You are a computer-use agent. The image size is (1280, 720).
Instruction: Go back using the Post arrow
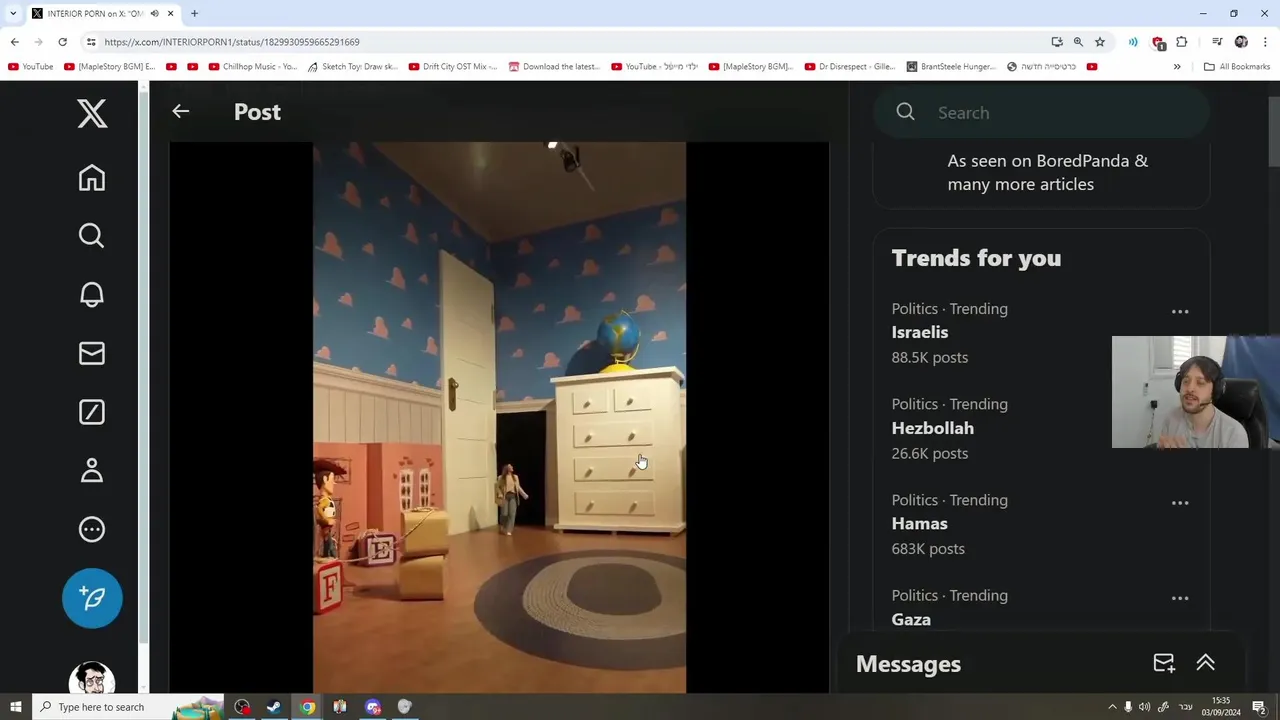(x=180, y=112)
